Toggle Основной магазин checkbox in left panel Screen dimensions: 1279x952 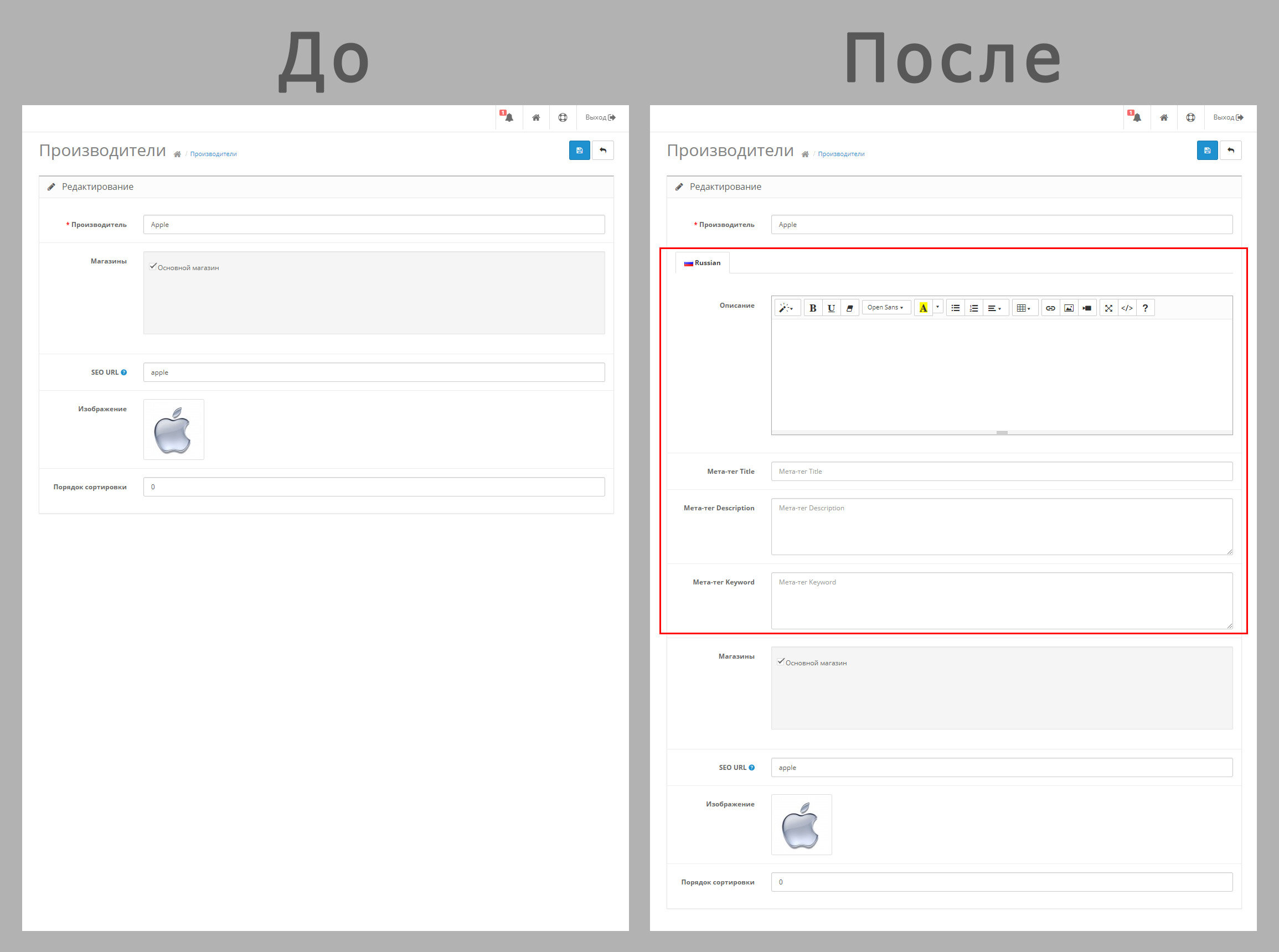[x=153, y=266]
